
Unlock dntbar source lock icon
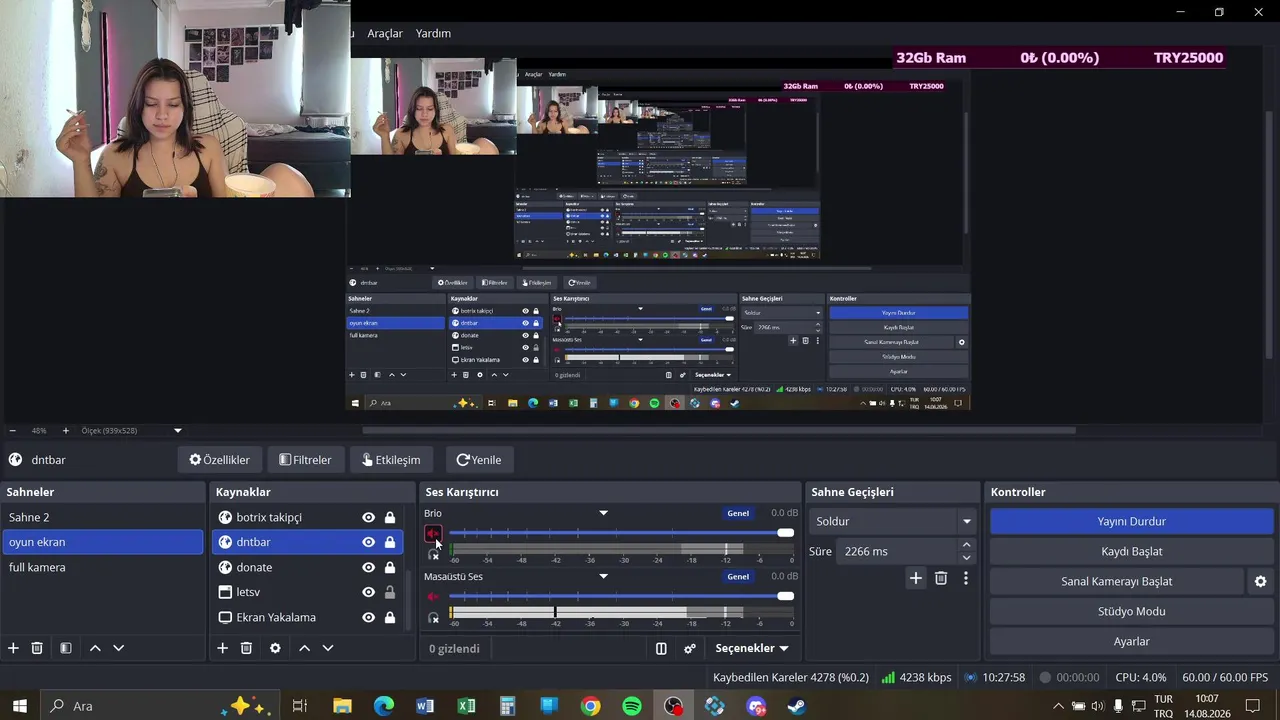pyautogui.click(x=390, y=542)
